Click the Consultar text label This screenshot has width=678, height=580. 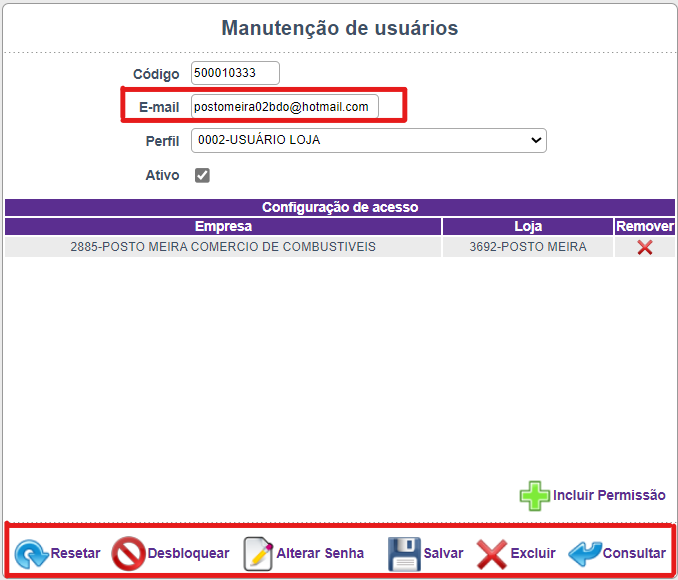coord(634,553)
